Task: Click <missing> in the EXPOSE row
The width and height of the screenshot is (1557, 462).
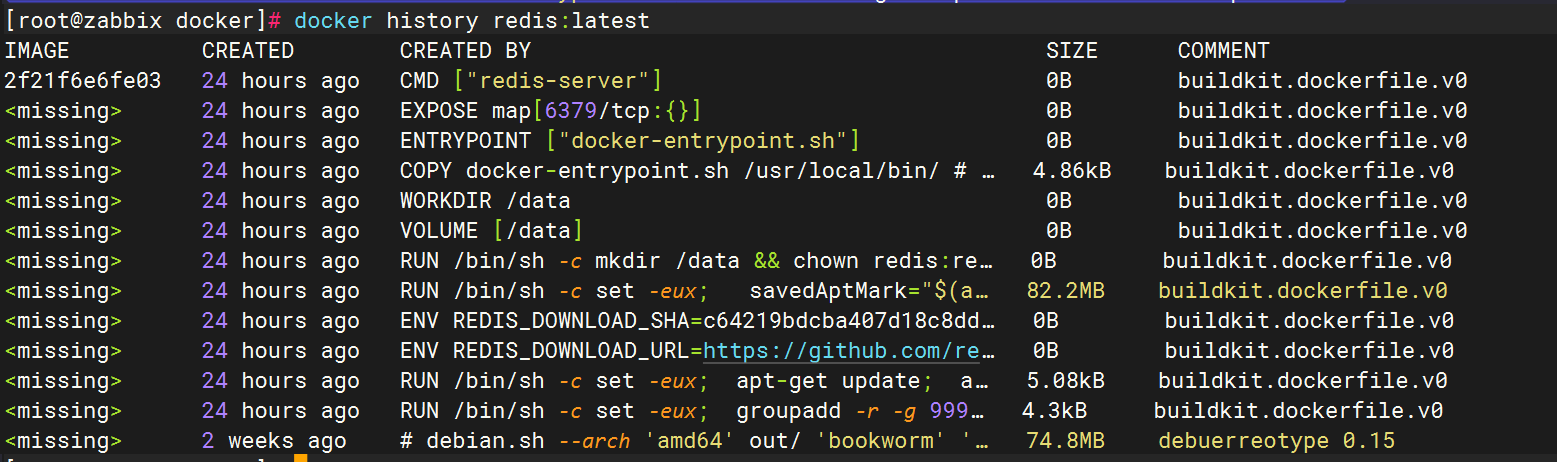Action: 63,111
